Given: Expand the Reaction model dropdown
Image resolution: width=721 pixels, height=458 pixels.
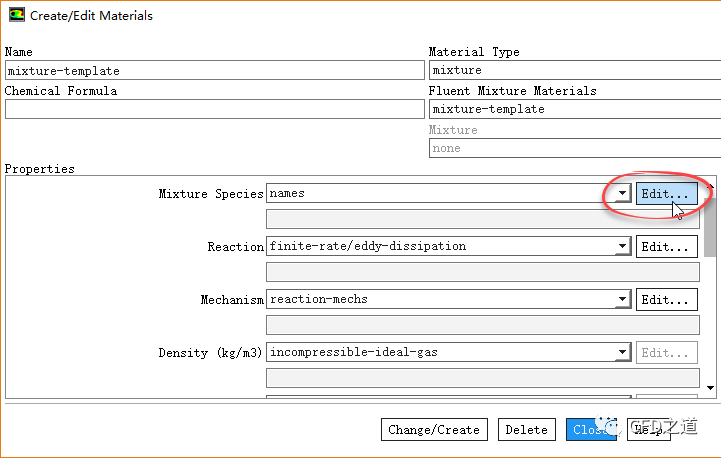Looking at the screenshot, I should pyautogui.click(x=621, y=247).
